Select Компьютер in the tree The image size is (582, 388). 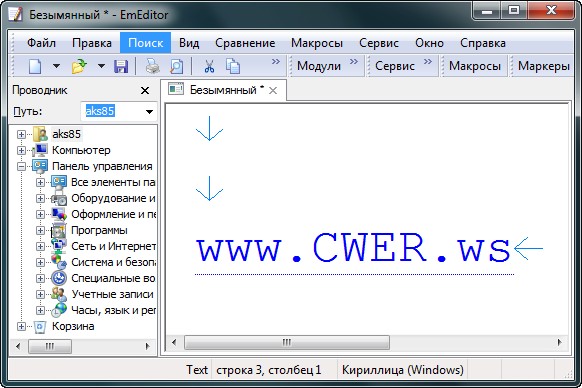81,150
